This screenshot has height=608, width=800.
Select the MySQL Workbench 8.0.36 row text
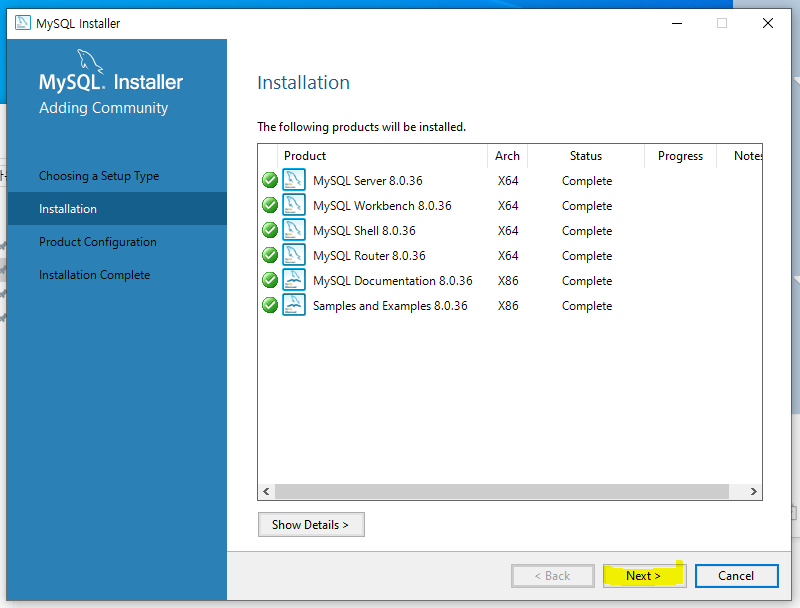[382, 206]
